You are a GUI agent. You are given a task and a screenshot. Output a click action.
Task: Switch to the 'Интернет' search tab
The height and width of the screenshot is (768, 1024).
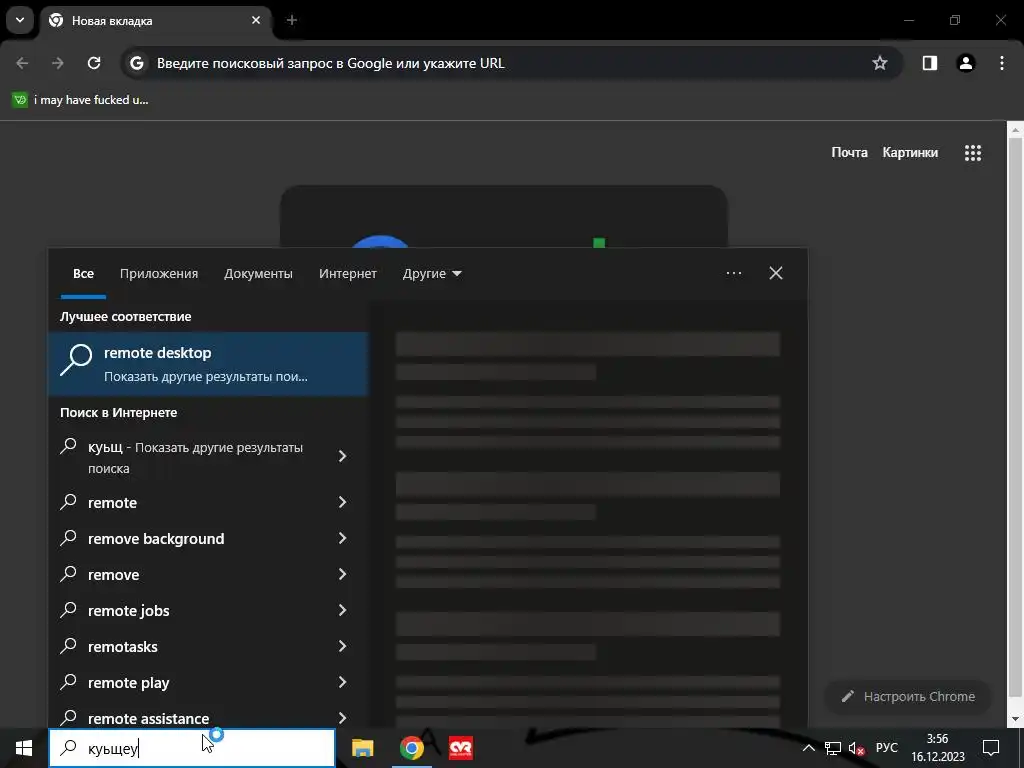(347, 274)
